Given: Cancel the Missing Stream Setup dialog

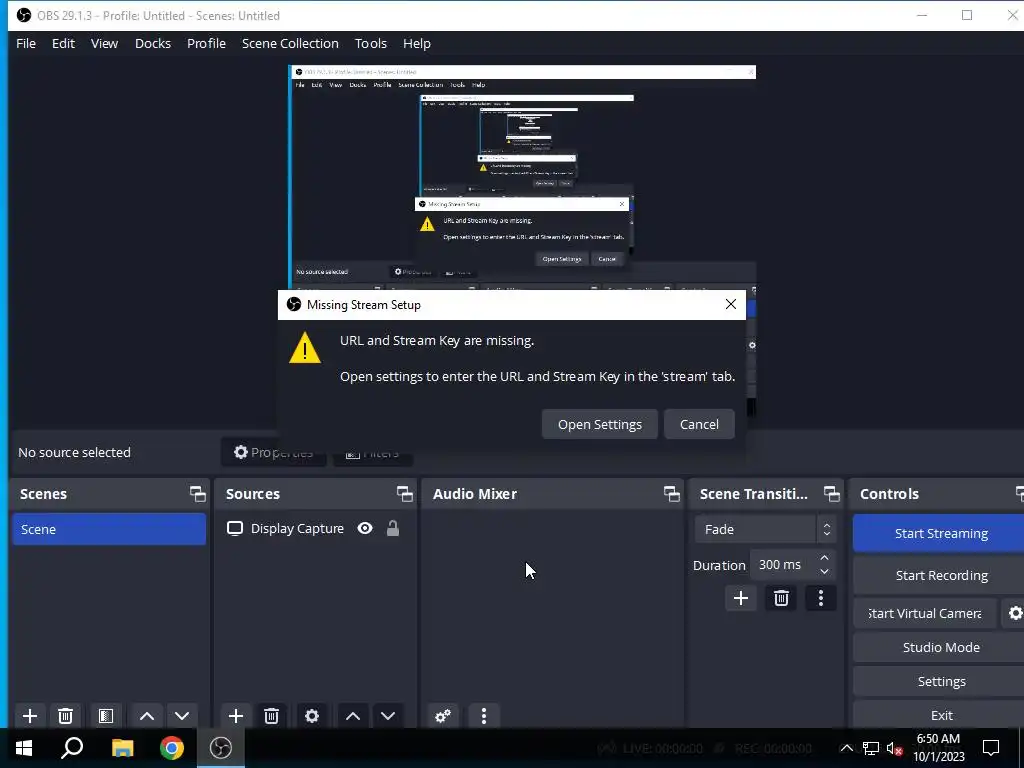Looking at the screenshot, I should 699,424.
